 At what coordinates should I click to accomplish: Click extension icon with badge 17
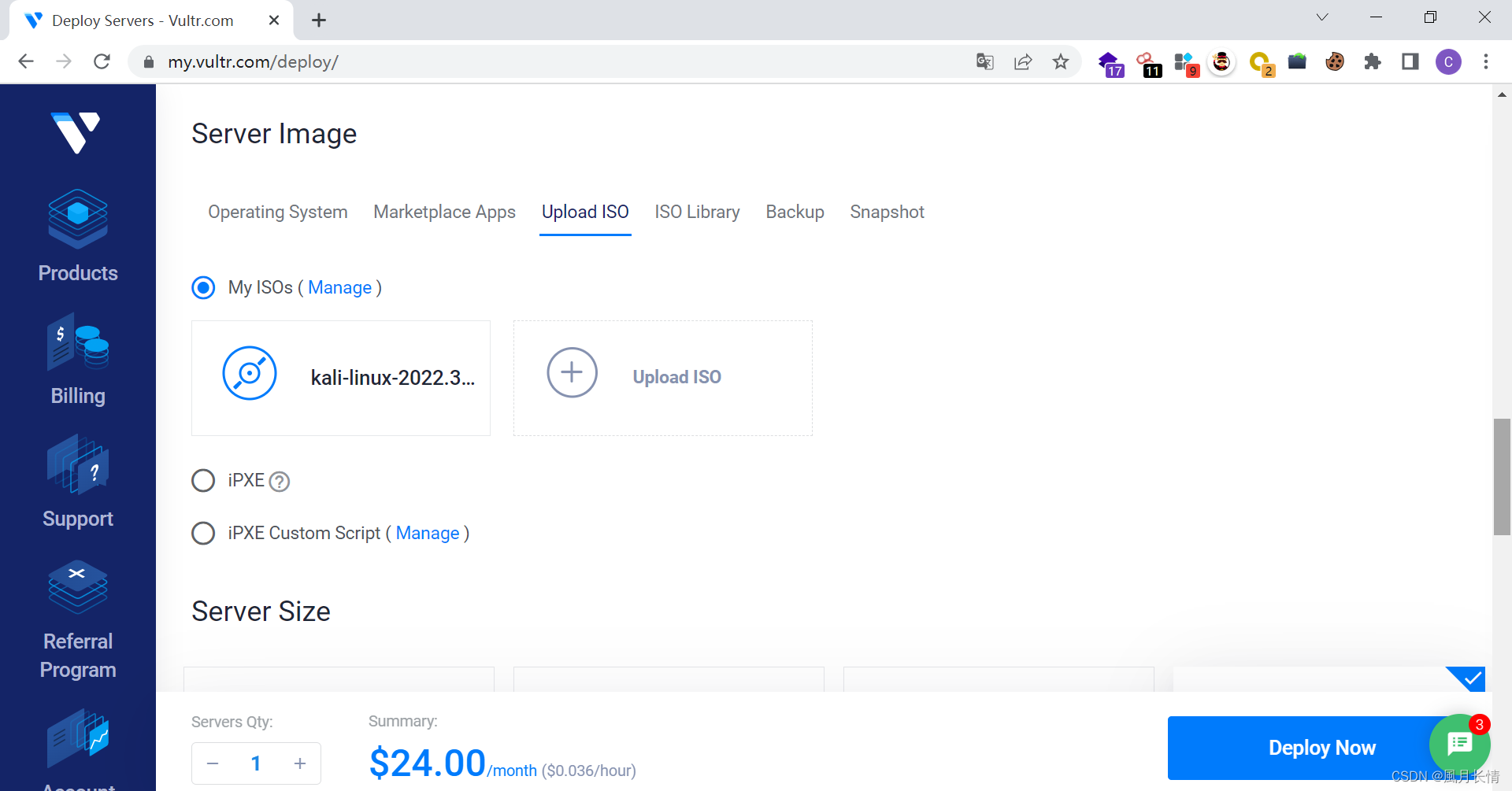coord(1110,63)
